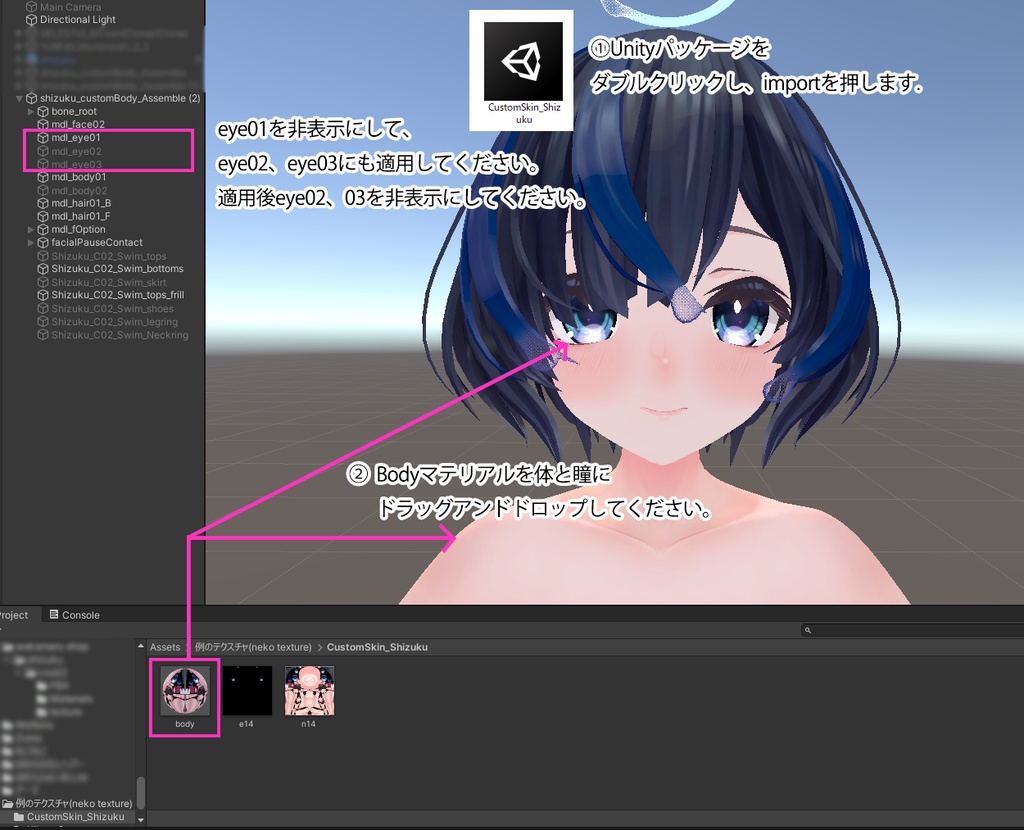Click the Project panel search field
Image resolution: width=1024 pixels, height=830 pixels.
pos(910,630)
